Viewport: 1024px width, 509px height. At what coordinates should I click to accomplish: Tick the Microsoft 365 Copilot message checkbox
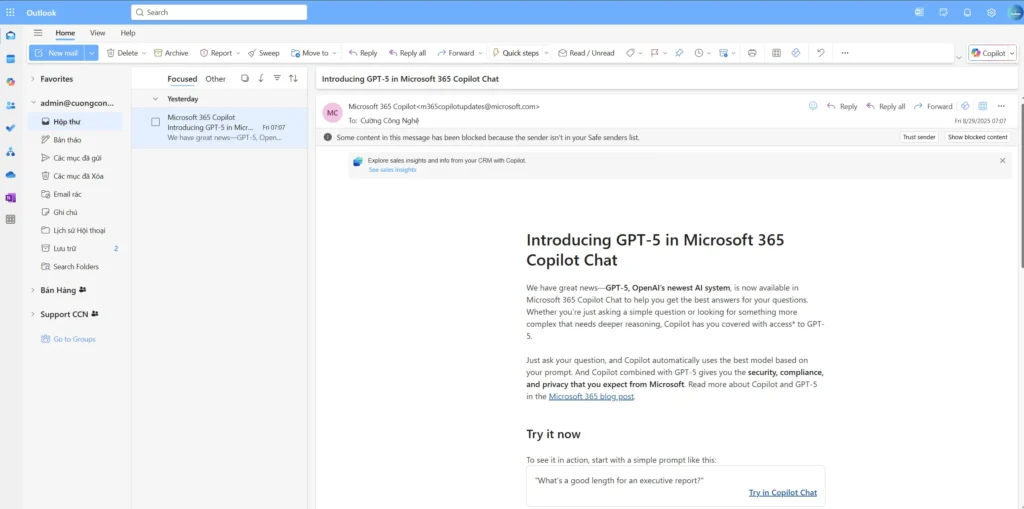(155, 122)
